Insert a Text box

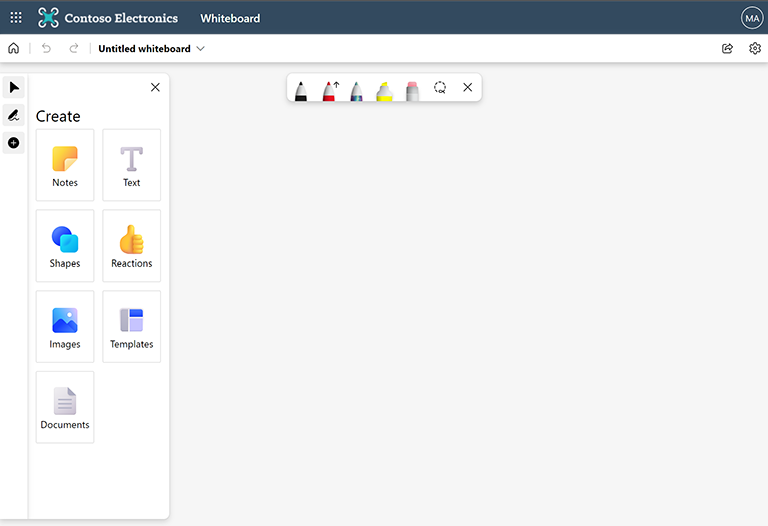pyautogui.click(x=132, y=165)
